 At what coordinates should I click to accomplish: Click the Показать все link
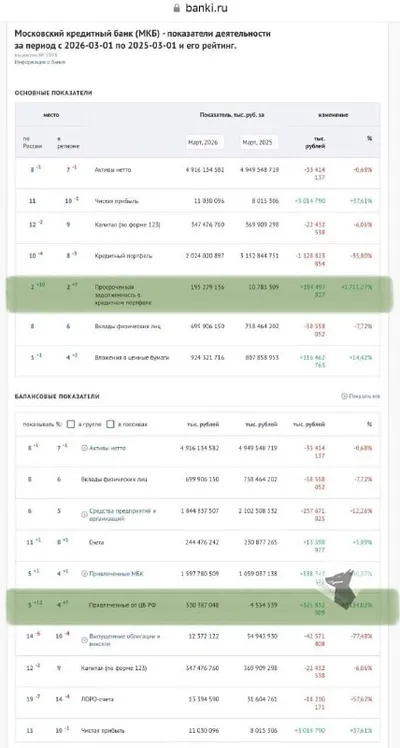click(364, 396)
